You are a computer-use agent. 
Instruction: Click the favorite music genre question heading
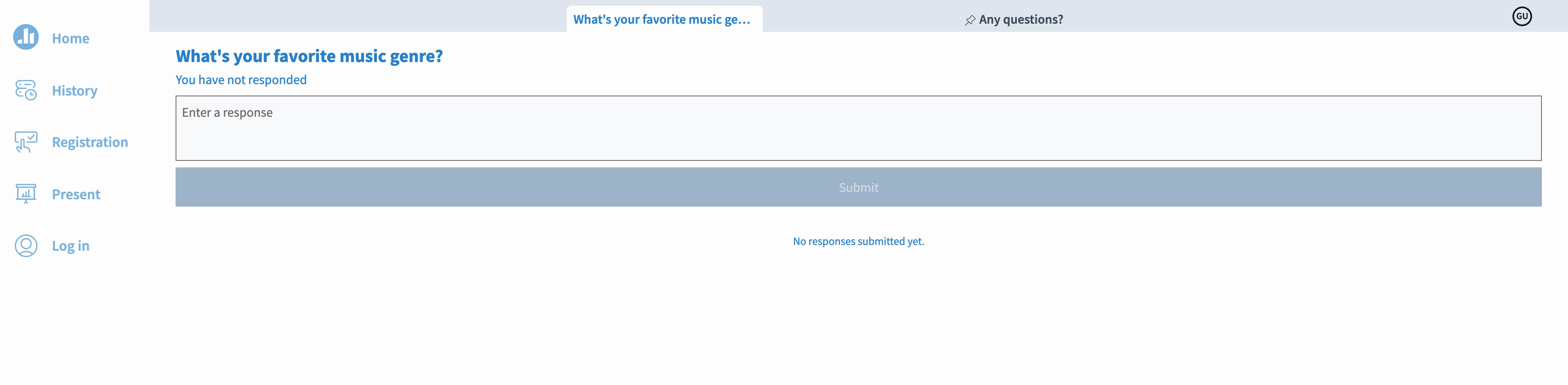(309, 56)
